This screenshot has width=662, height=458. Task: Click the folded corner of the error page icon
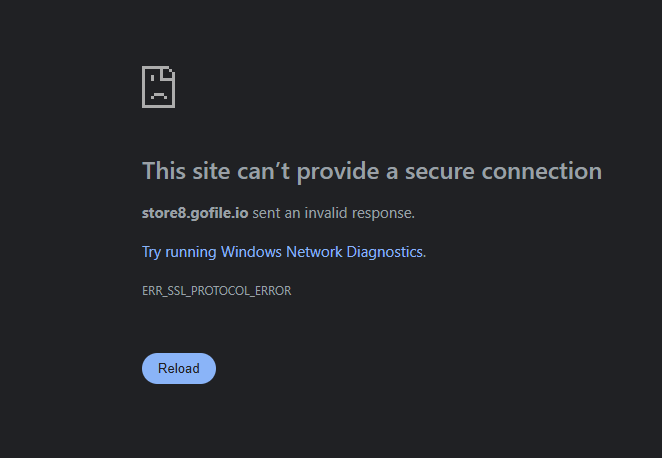pos(170,73)
